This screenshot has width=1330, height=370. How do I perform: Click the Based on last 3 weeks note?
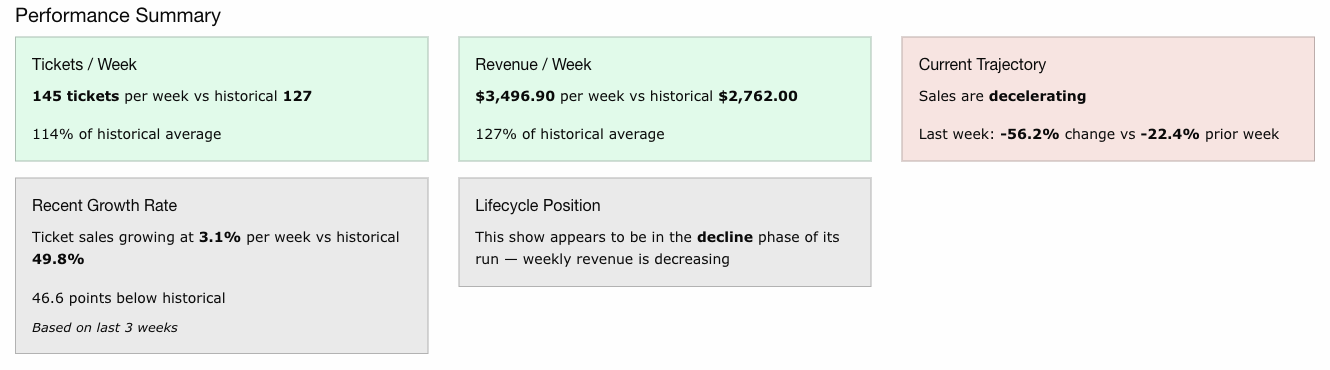point(104,327)
